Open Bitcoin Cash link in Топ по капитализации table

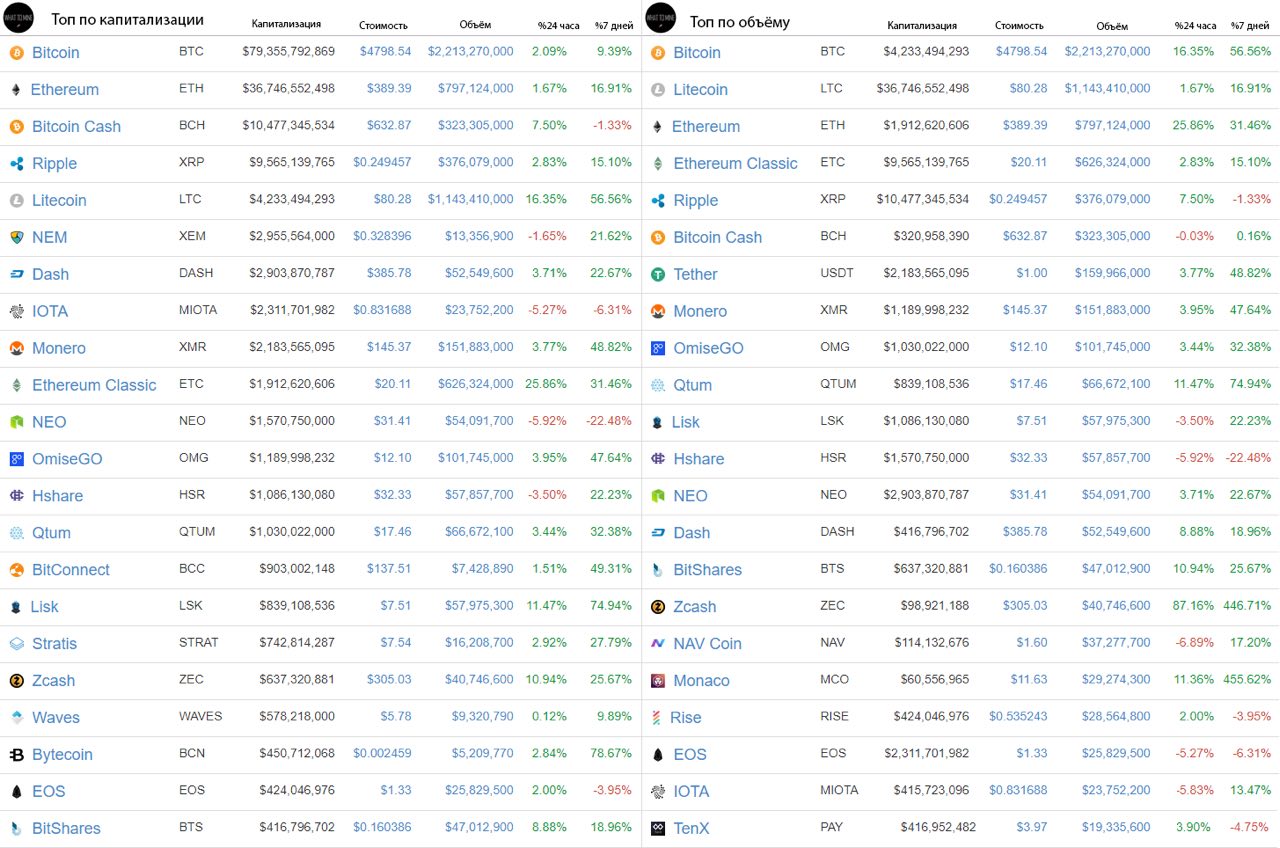pyautogui.click(x=76, y=127)
